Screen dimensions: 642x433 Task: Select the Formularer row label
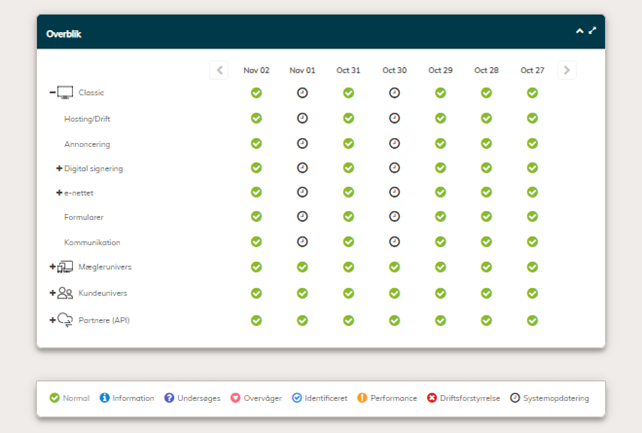pyautogui.click(x=84, y=217)
